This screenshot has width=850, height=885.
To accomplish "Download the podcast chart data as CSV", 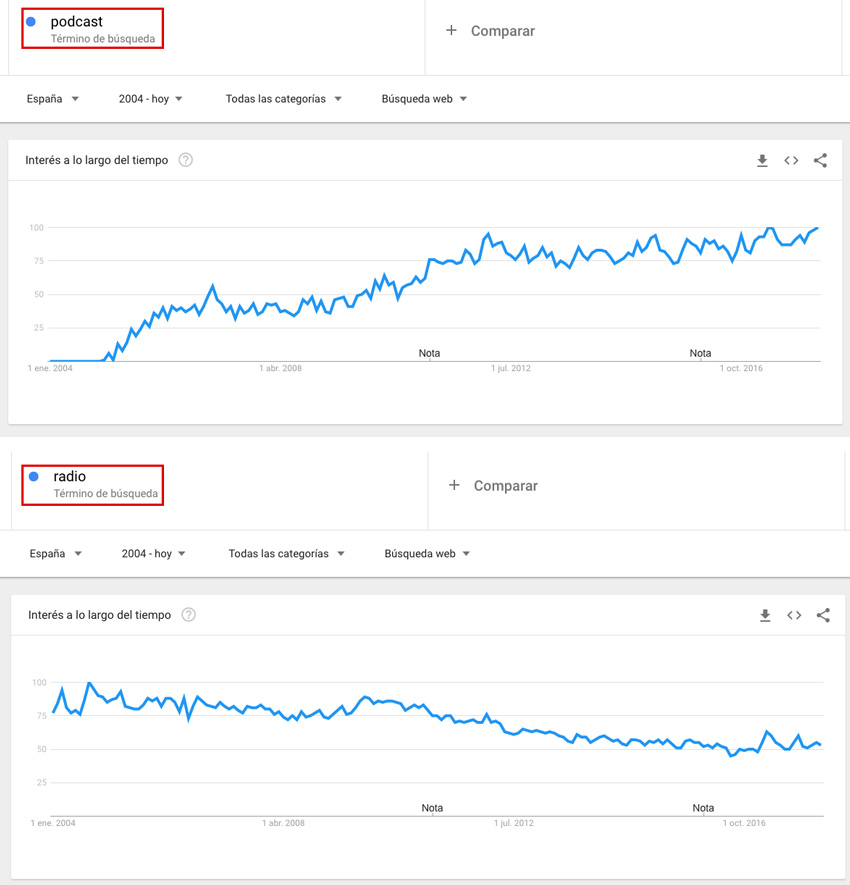I will click(762, 159).
